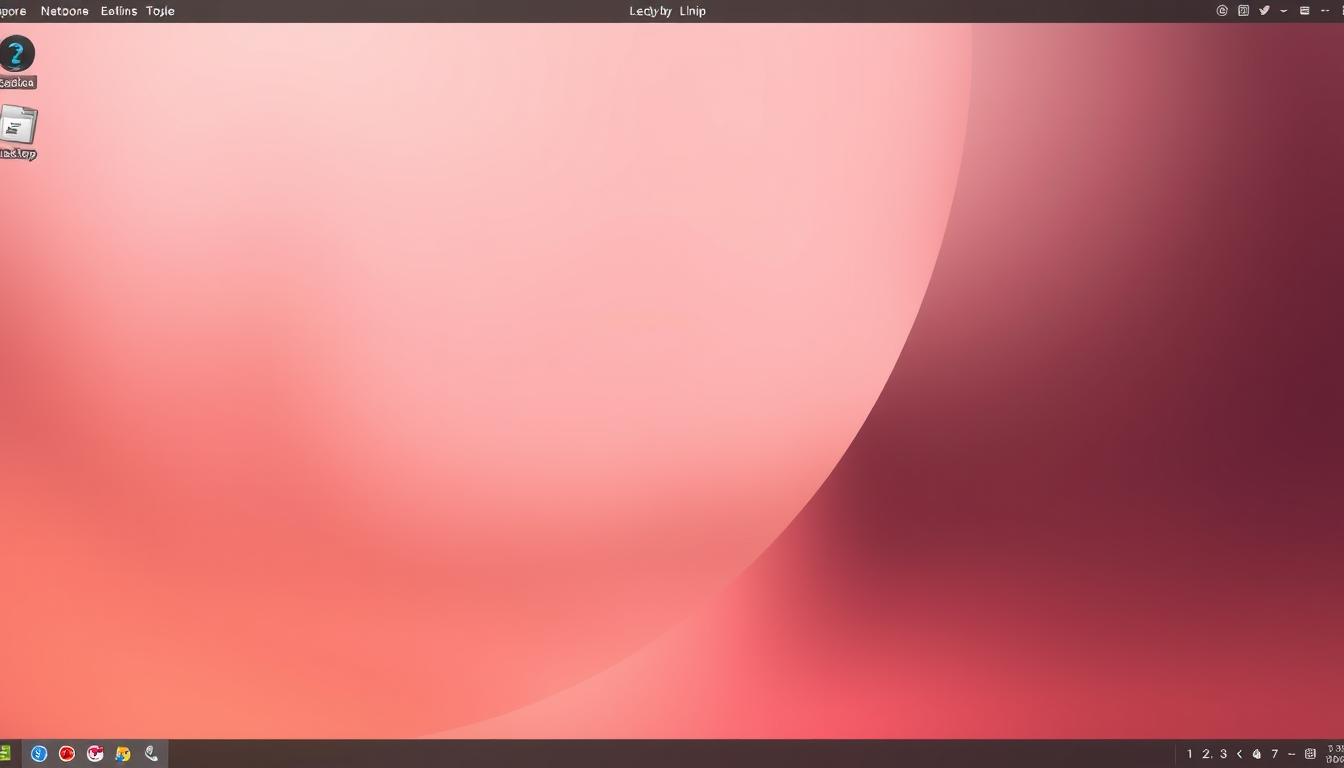Click the clock in the bottom-right corner
1344x768 pixels.
1334,754
